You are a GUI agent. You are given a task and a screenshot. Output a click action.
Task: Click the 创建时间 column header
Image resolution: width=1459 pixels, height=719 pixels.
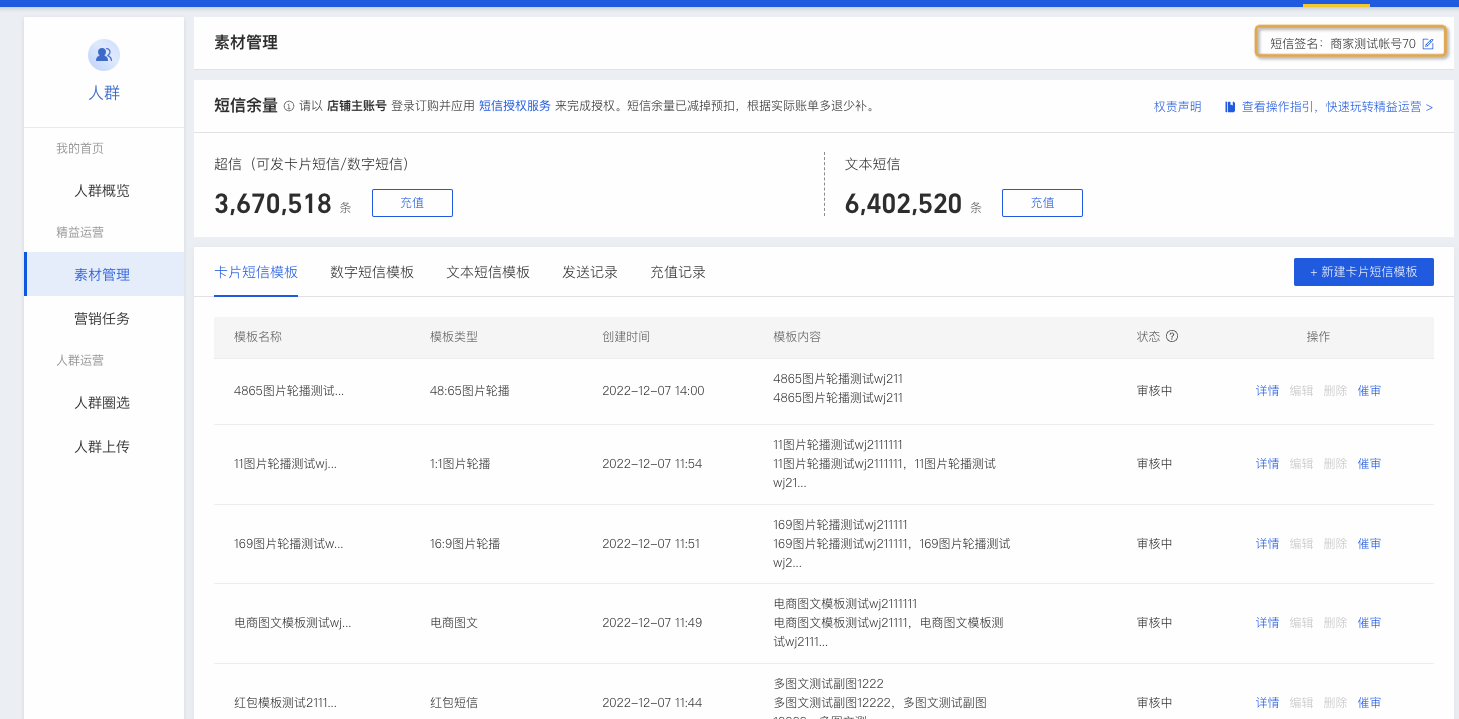(x=626, y=337)
